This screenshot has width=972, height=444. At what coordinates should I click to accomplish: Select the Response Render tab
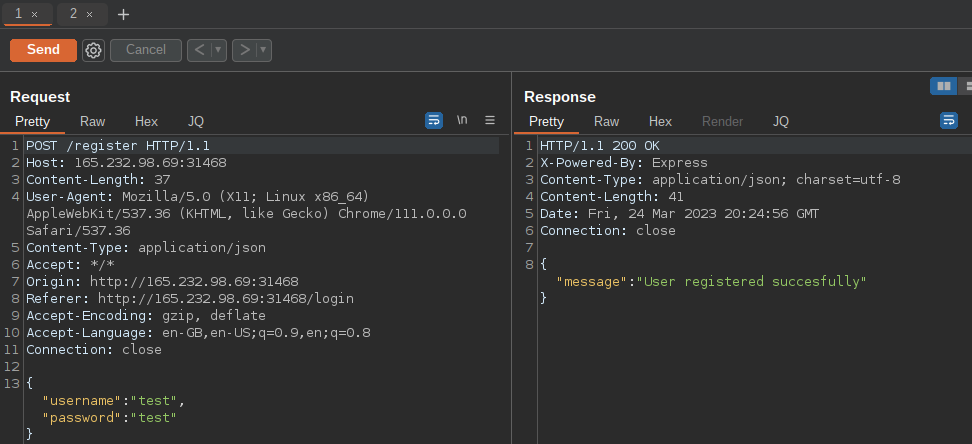click(x=722, y=122)
